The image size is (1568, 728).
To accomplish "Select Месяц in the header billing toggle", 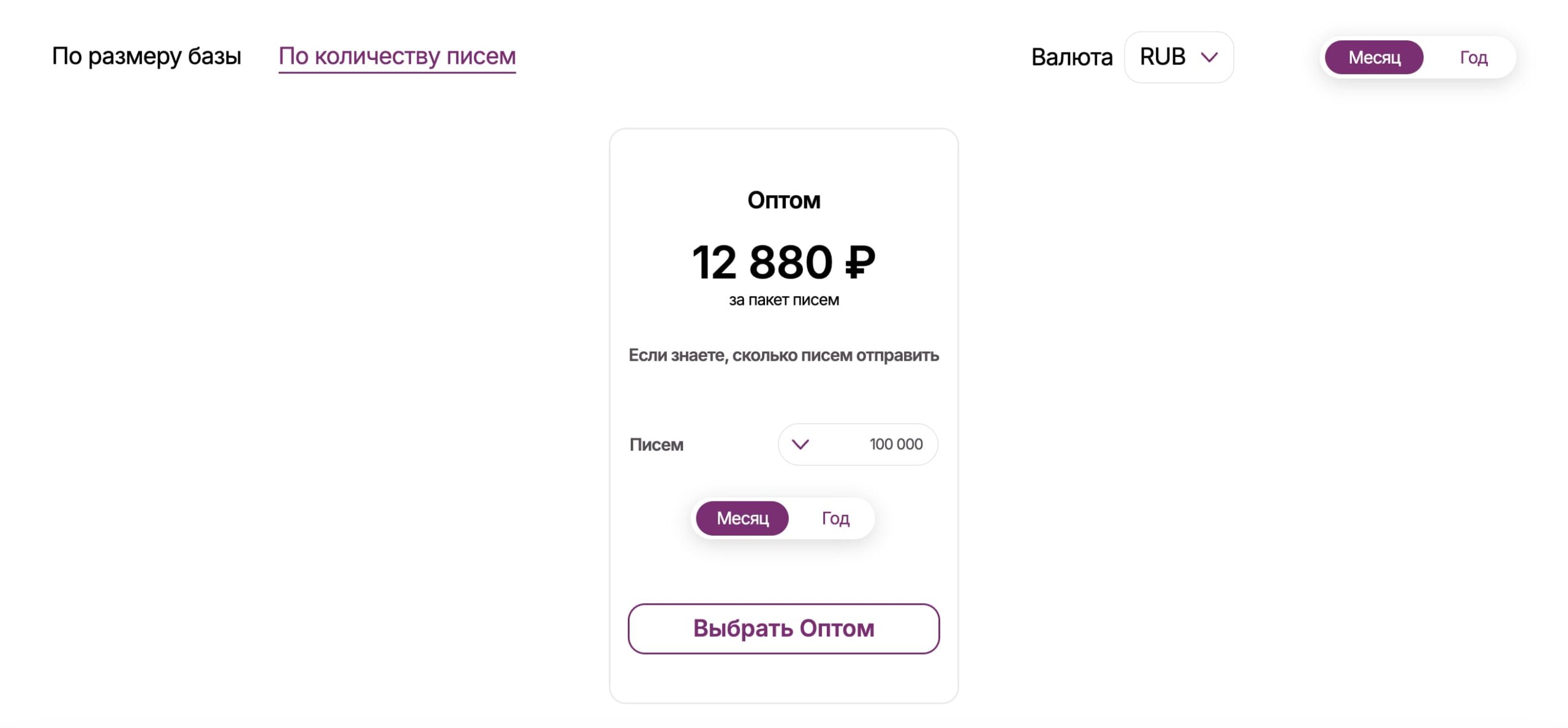I will 1374,58.
